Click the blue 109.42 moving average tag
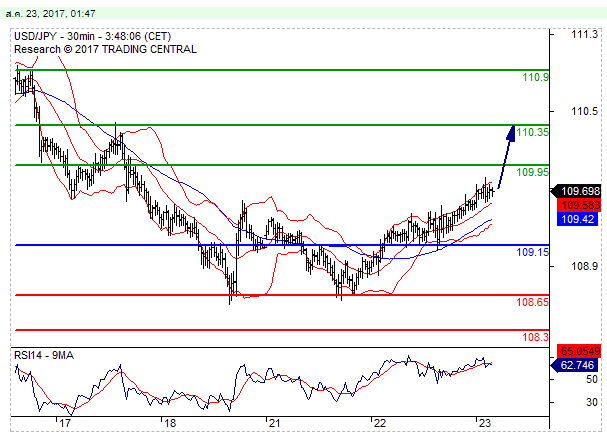Image resolution: width=607 pixels, height=444 pixels. 578,219
